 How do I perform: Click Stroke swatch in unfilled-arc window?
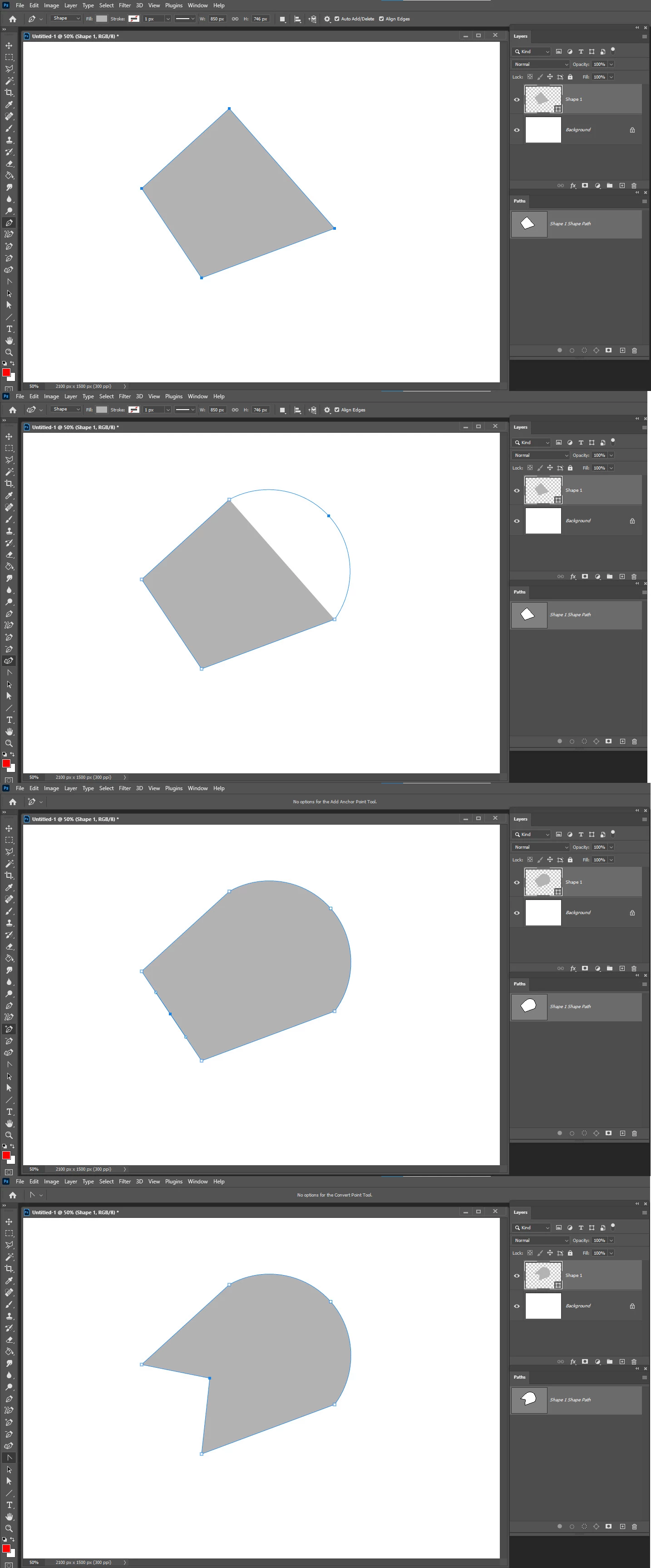click(134, 410)
